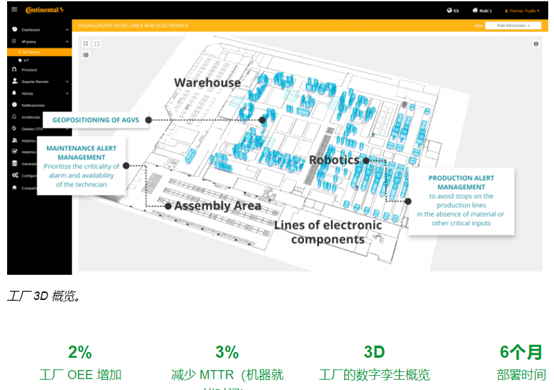This screenshot has width=554, height=390.
Task: Click the Continental logo
Action: coord(44,10)
